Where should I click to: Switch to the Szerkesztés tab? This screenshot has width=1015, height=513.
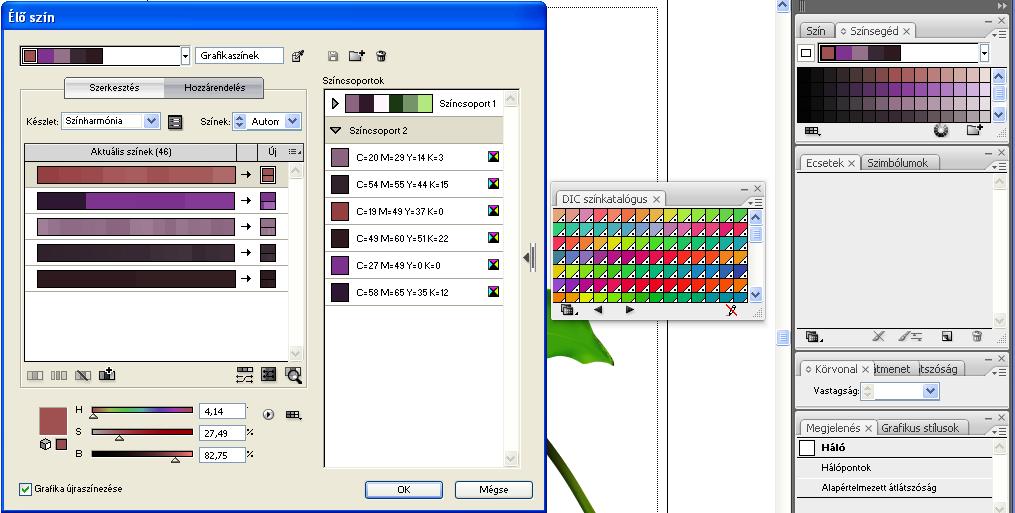(114, 87)
